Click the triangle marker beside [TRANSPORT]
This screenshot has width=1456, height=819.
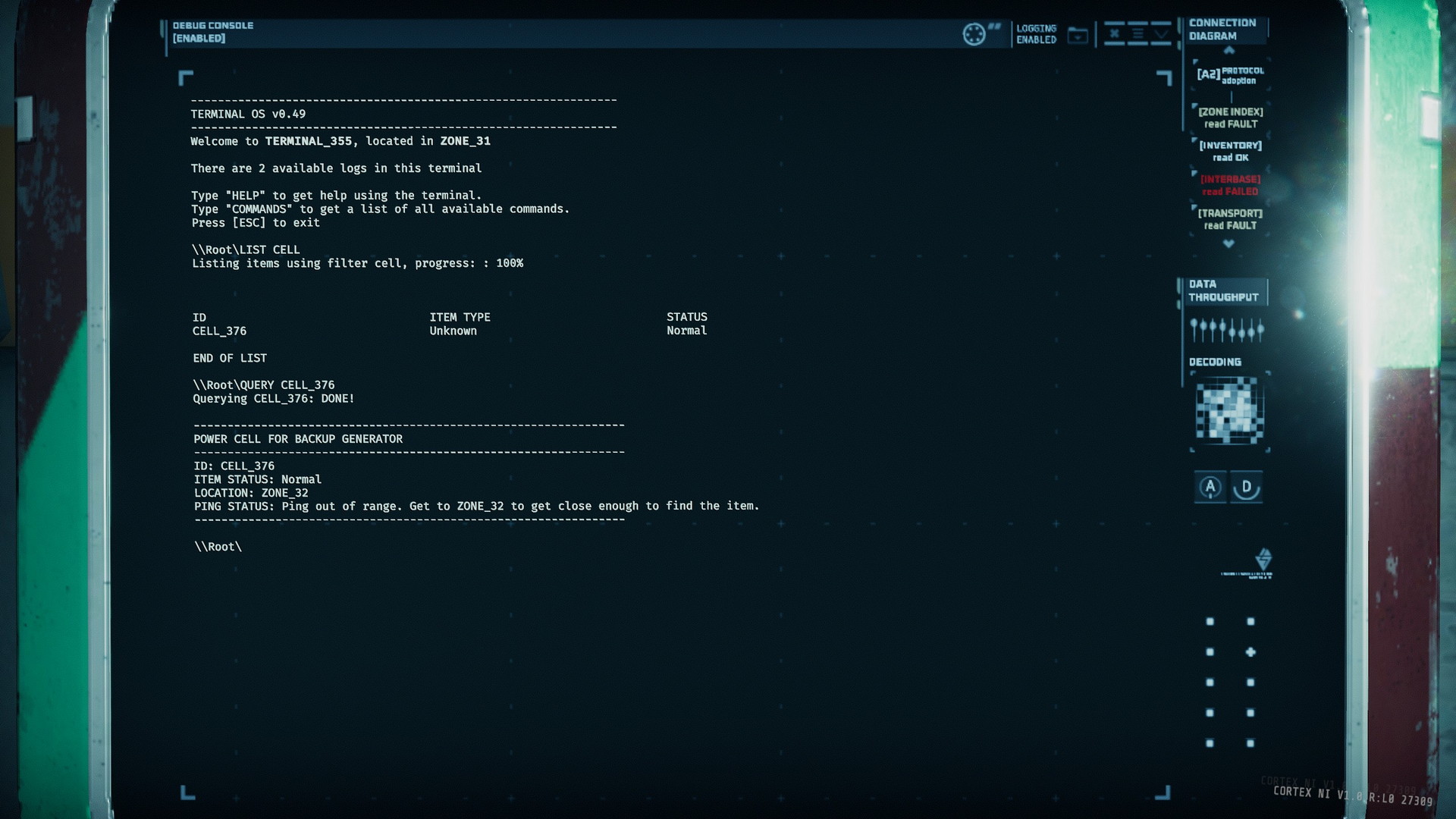click(x=1195, y=208)
